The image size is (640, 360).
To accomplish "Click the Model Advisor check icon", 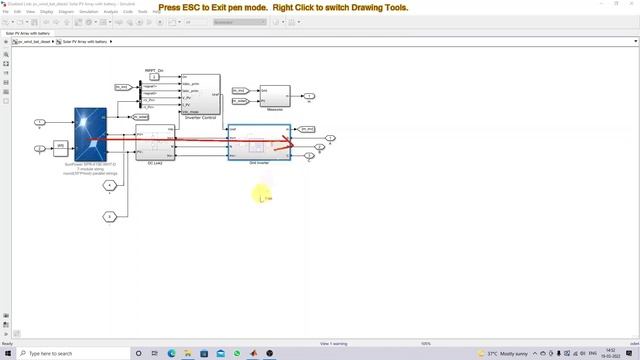I will click(x=276, y=22).
